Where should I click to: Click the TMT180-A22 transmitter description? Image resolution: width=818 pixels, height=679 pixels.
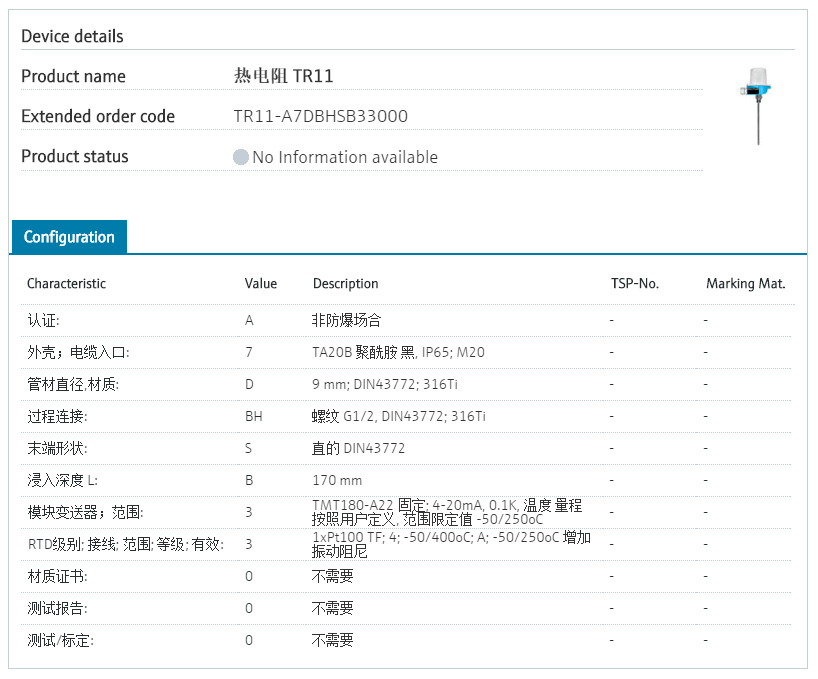(x=447, y=512)
